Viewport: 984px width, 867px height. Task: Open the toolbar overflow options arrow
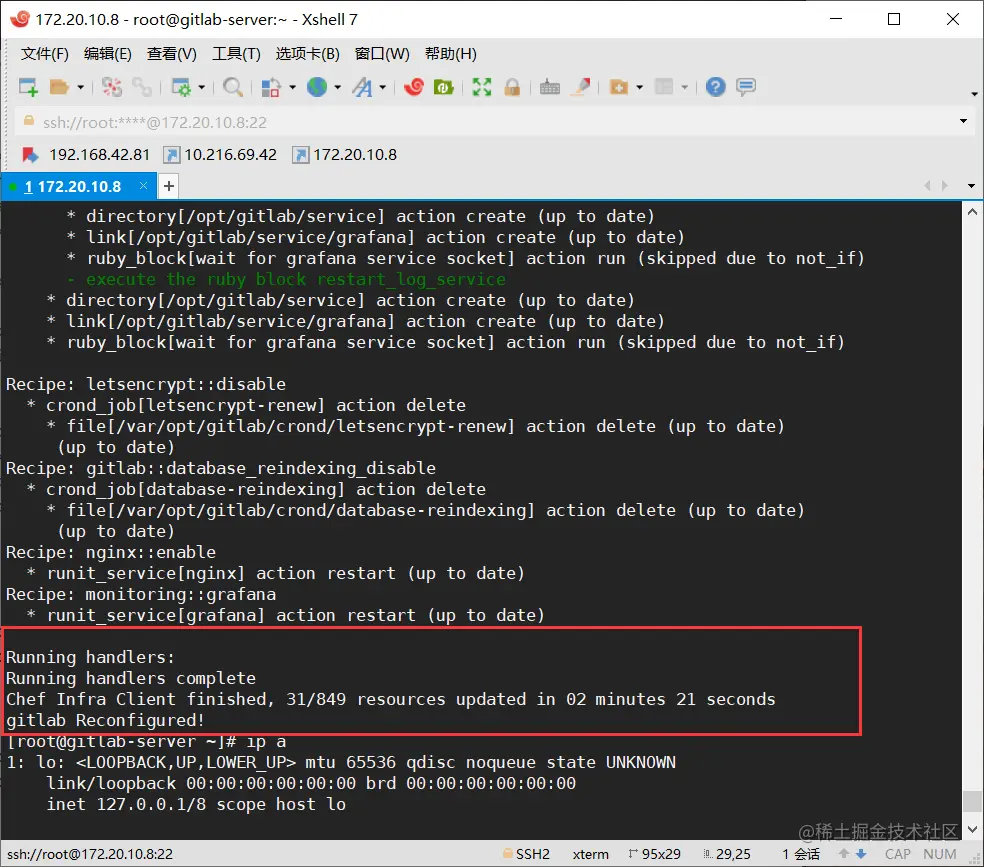[x=974, y=94]
